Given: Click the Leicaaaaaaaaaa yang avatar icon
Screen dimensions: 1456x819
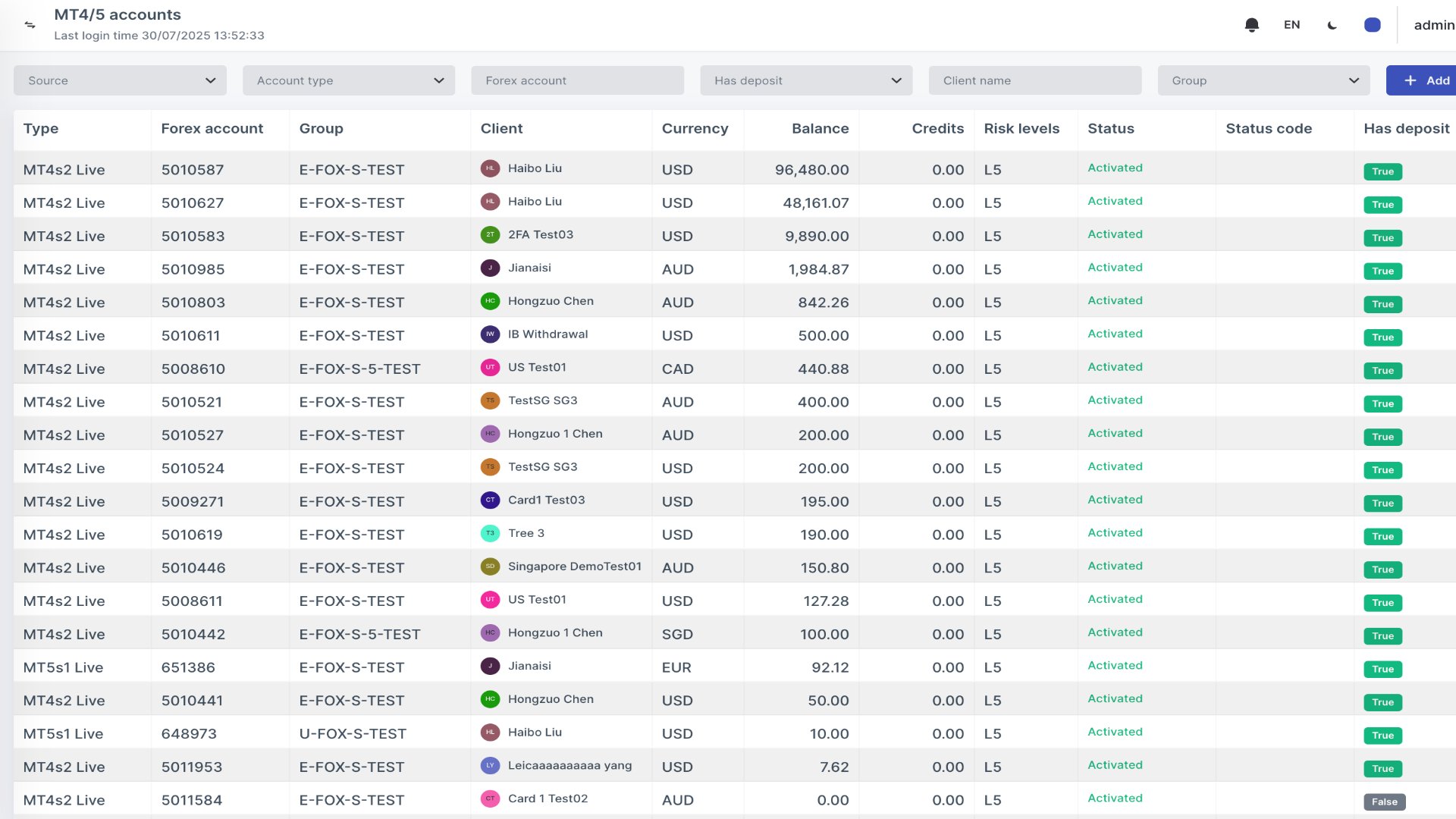Looking at the screenshot, I should coord(490,766).
